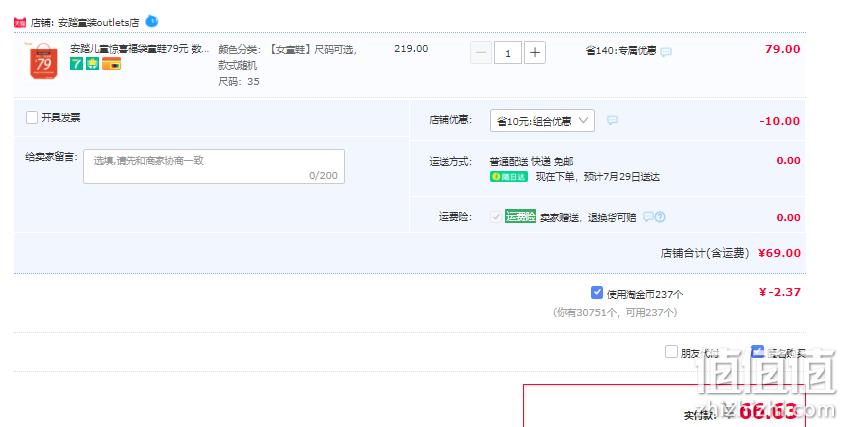Click the green 隔日达 next-day delivery badge
The height and width of the screenshot is (427, 845).
pos(509,177)
